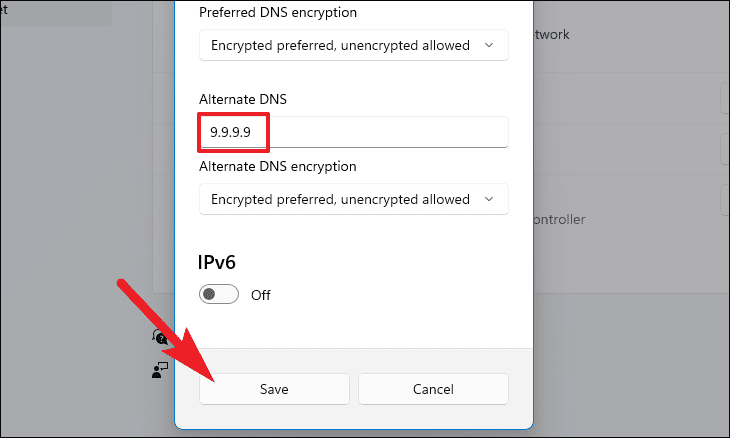Click the Alternate DNS label

click(243, 99)
